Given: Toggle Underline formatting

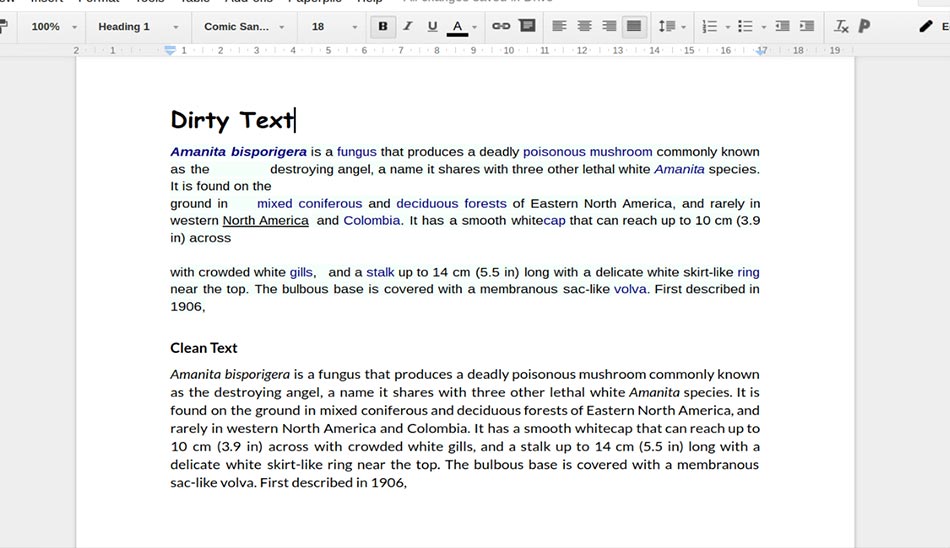Looking at the screenshot, I should (432, 26).
